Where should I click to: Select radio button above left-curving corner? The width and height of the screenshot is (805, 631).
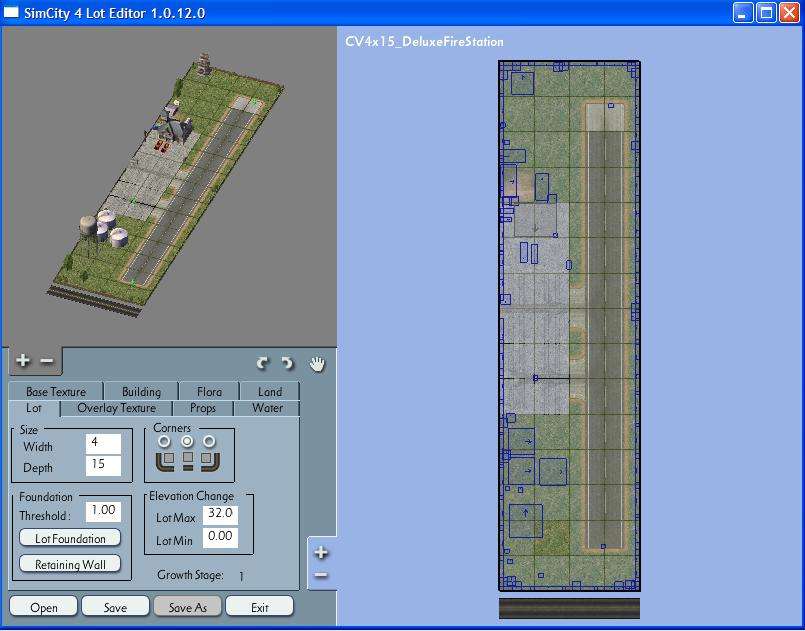coord(164,441)
